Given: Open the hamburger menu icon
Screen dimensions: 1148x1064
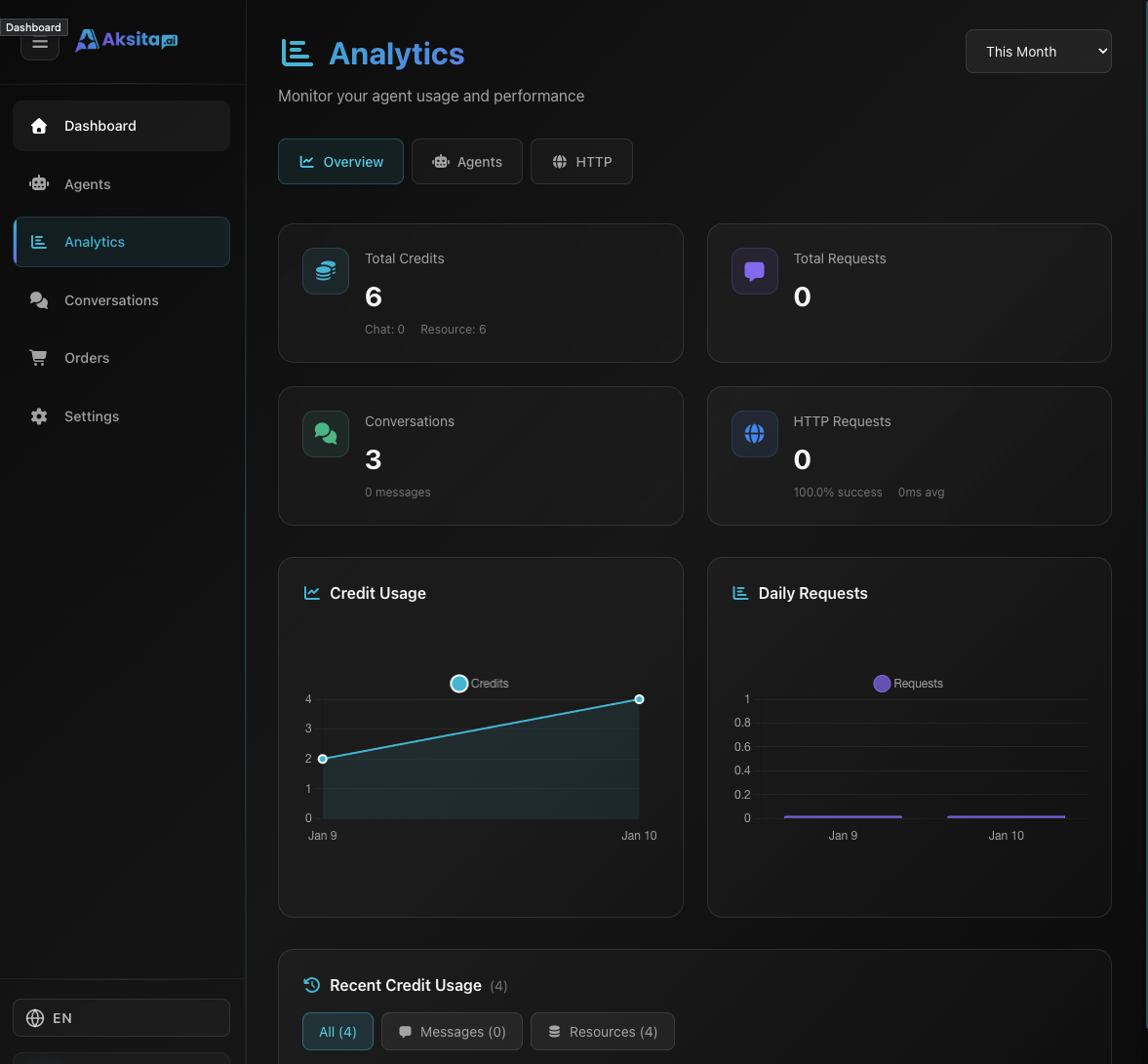Looking at the screenshot, I should 39,44.
